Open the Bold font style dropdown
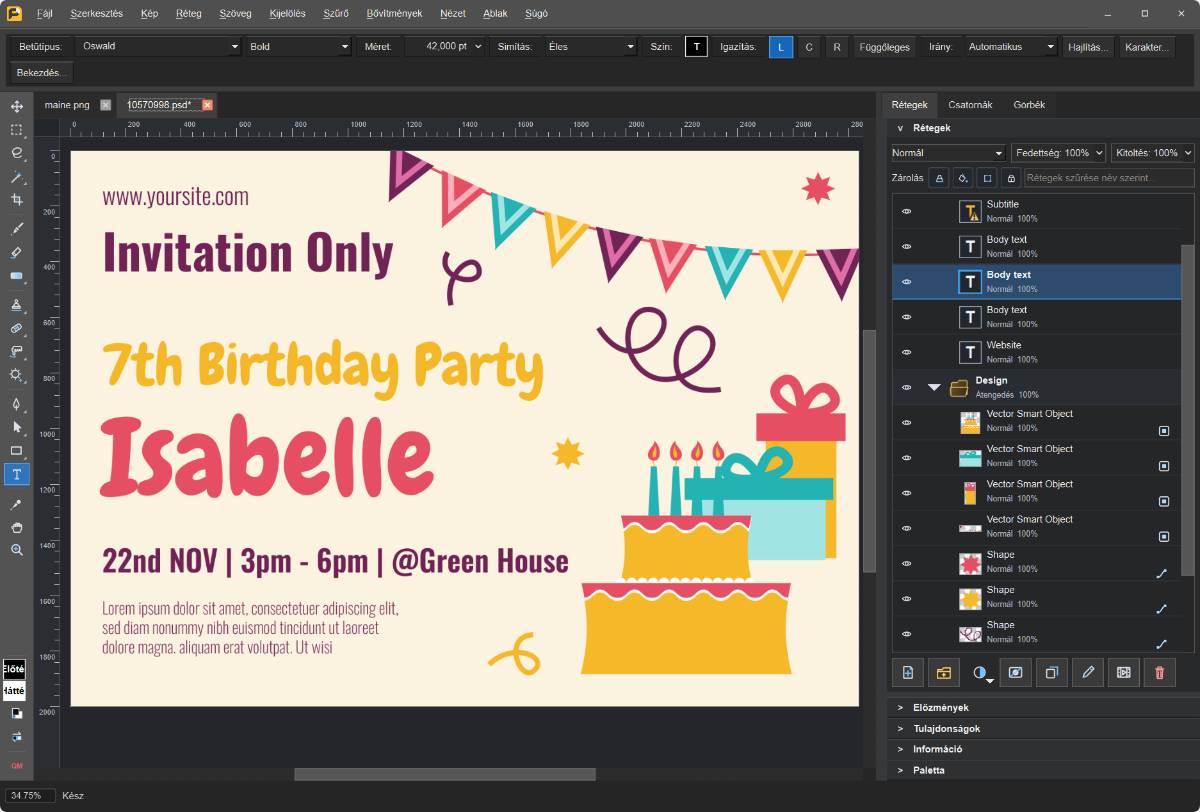 [x=298, y=47]
